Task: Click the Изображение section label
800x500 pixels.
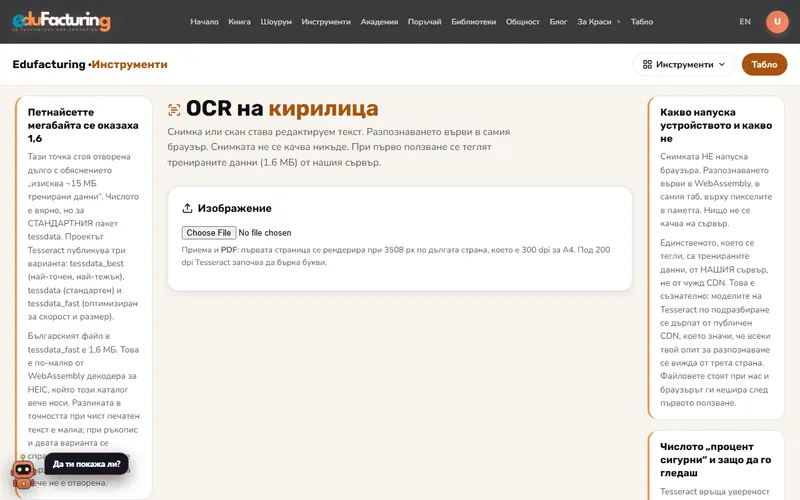Action: (x=235, y=208)
